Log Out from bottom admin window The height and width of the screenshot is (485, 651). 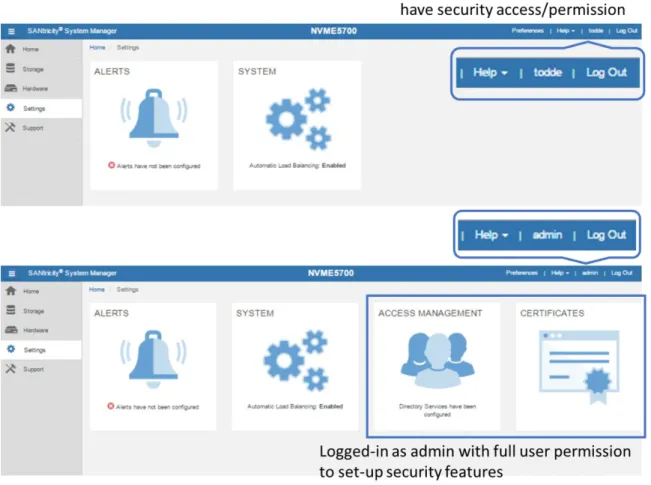pos(622,273)
